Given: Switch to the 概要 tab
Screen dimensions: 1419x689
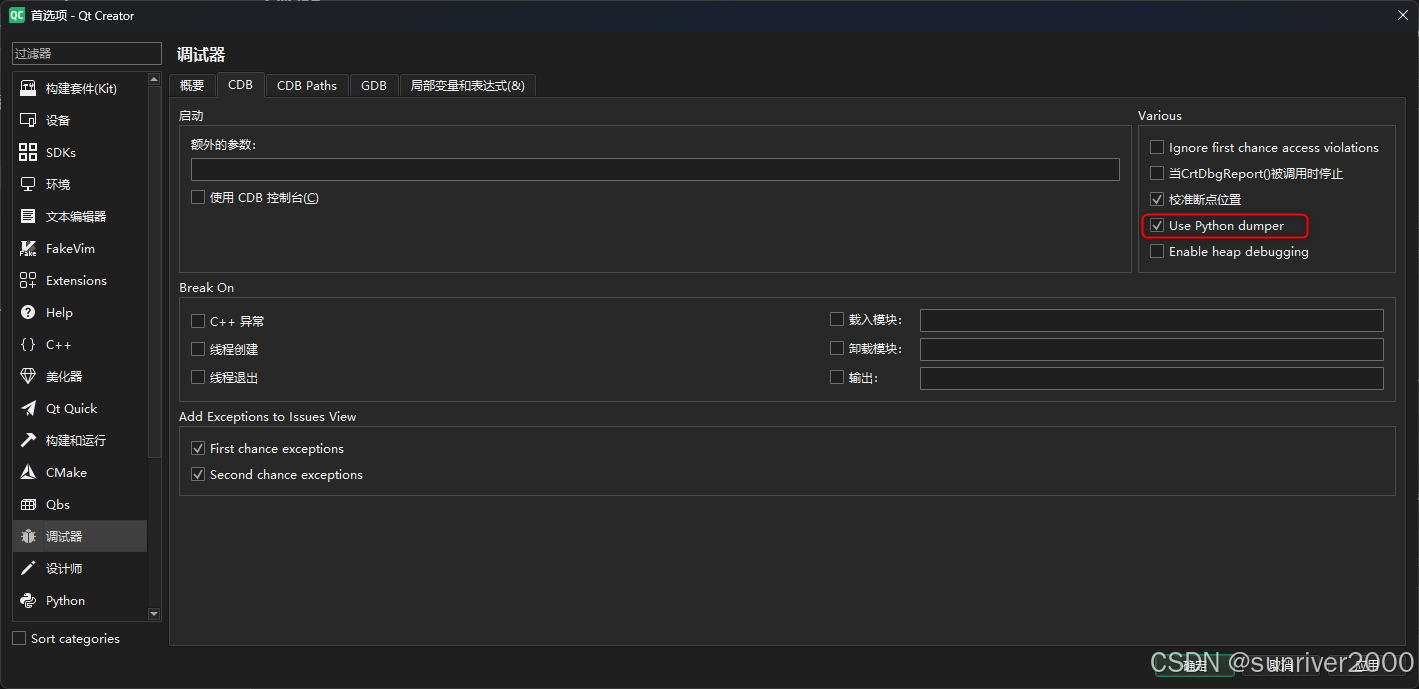Looking at the screenshot, I should coord(192,86).
